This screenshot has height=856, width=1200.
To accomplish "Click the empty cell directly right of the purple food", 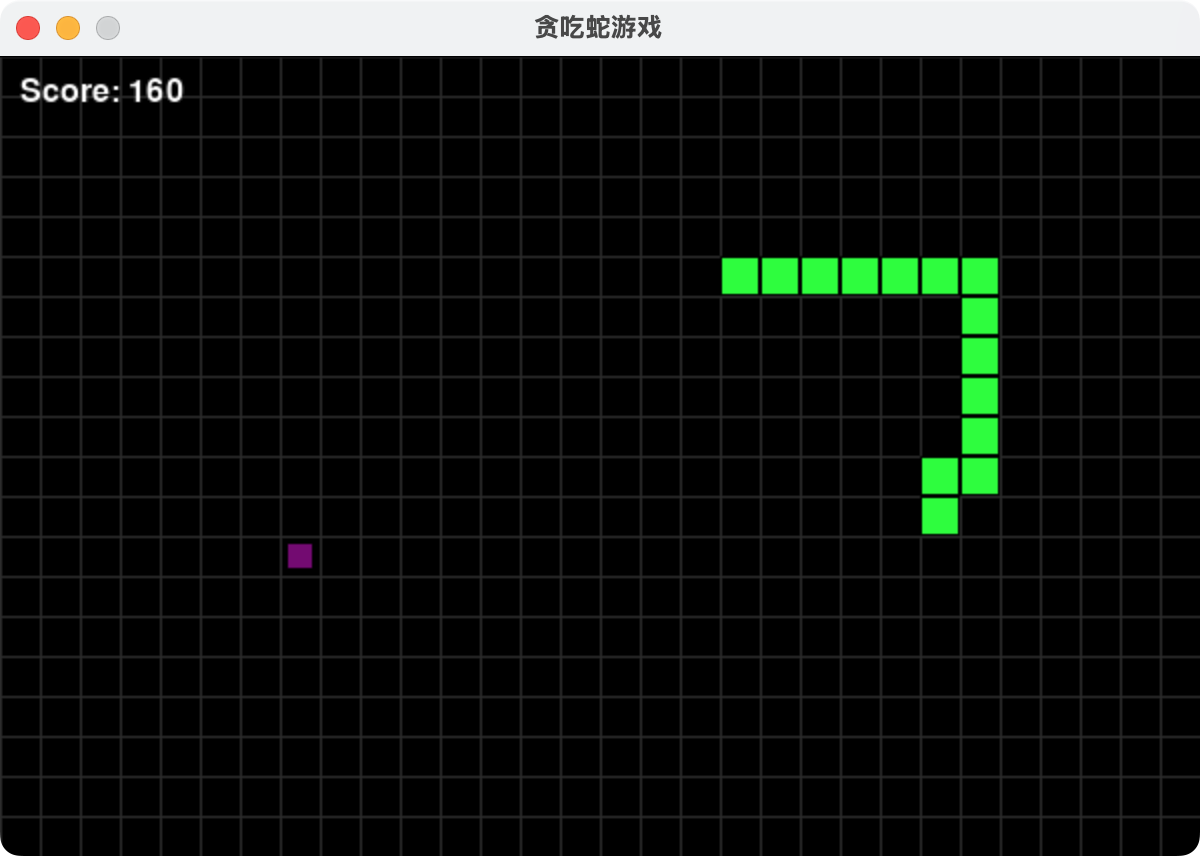I will point(340,556).
